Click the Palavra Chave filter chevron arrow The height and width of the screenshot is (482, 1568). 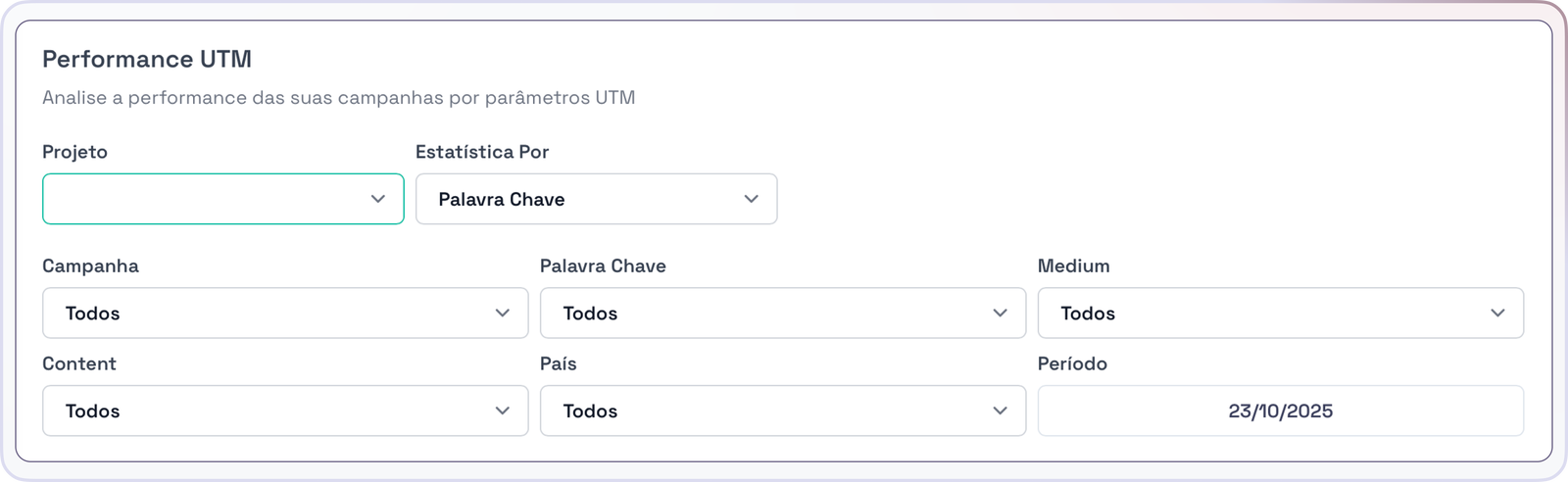[x=1001, y=313]
